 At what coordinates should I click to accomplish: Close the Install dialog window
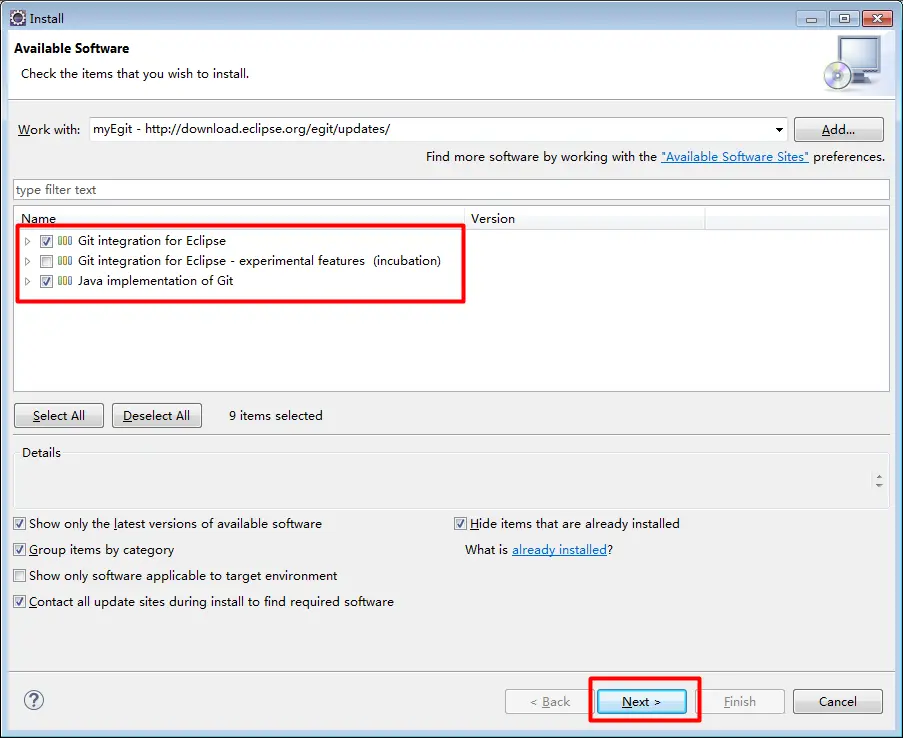[x=877, y=19]
